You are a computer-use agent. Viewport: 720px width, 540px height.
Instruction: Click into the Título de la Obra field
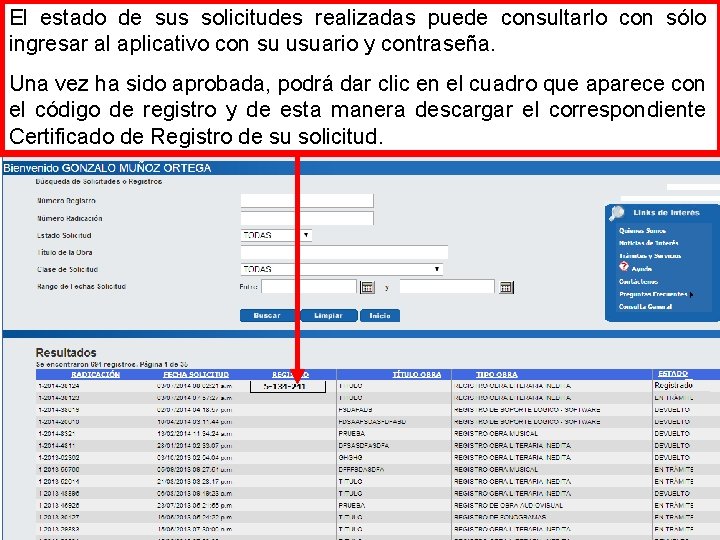point(344,252)
